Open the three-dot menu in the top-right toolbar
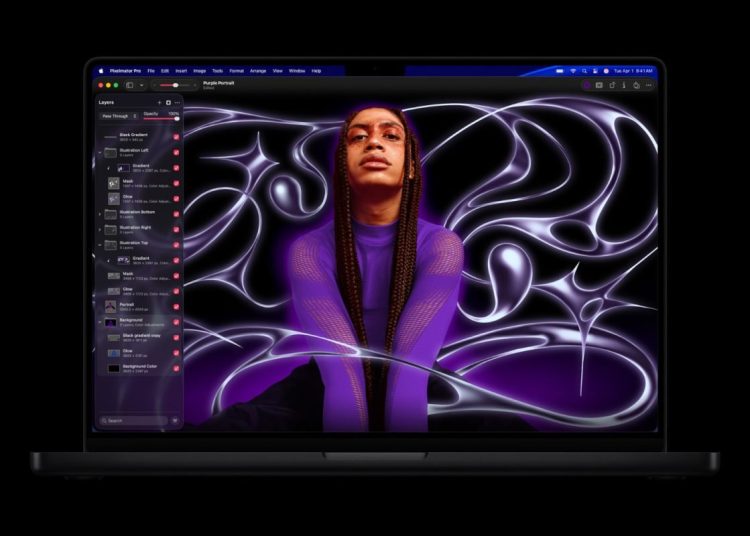Viewport: 750px width, 536px height. tap(649, 85)
